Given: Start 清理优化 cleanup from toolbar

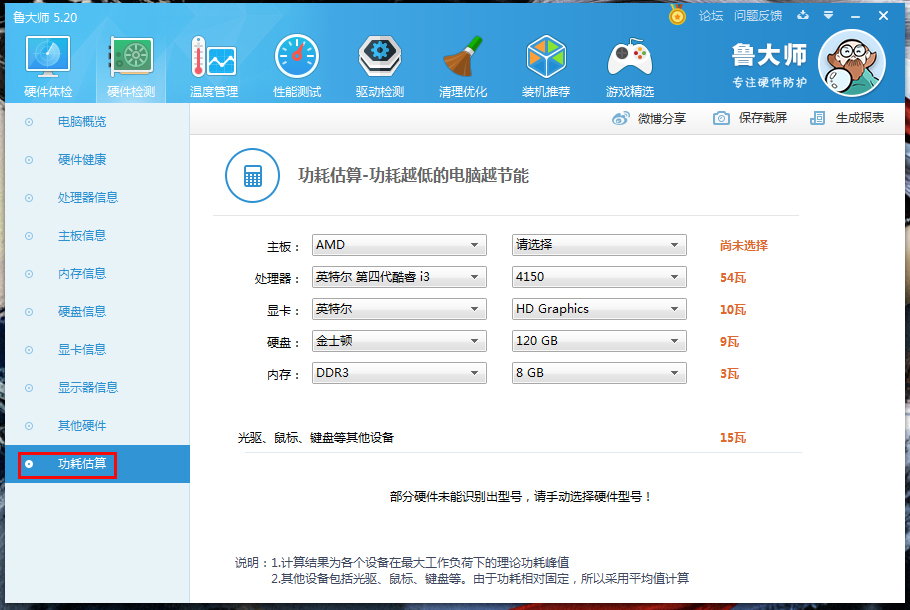Looking at the screenshot, I should 463,62.
